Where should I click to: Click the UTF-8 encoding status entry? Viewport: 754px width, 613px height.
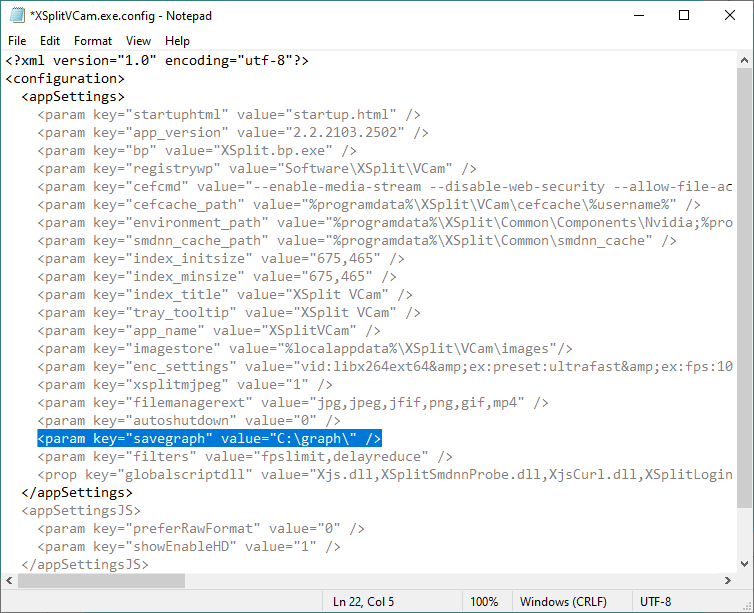point(655,602)
